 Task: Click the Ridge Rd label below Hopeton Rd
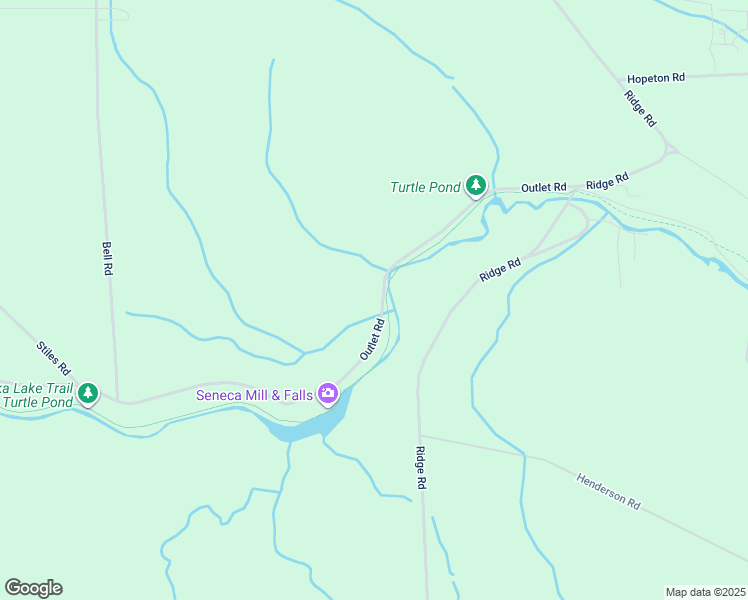640,109
